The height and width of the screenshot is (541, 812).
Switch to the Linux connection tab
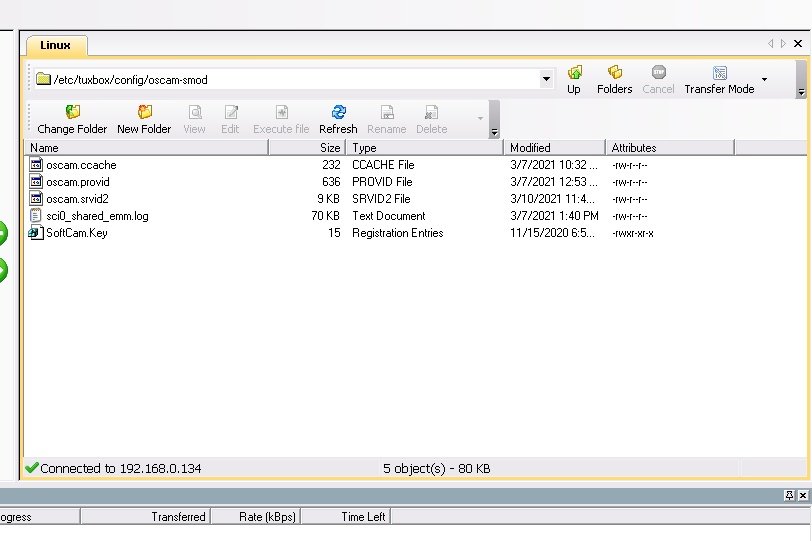tap(56, 46)
